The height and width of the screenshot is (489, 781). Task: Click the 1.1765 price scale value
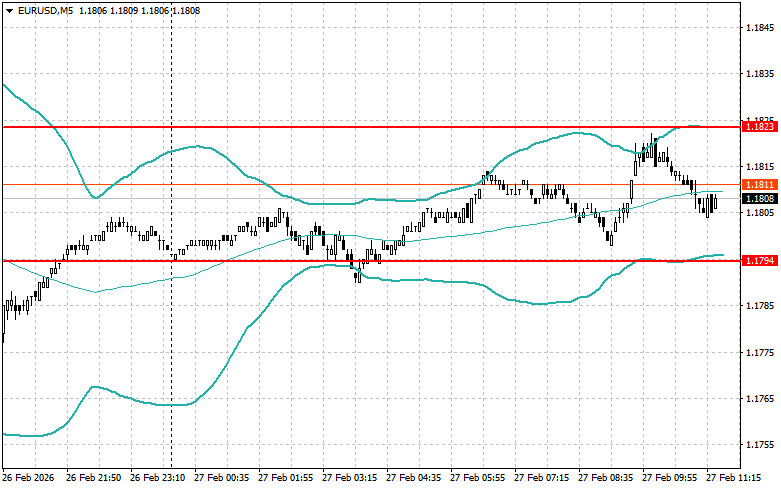click(x=760, y=399)
